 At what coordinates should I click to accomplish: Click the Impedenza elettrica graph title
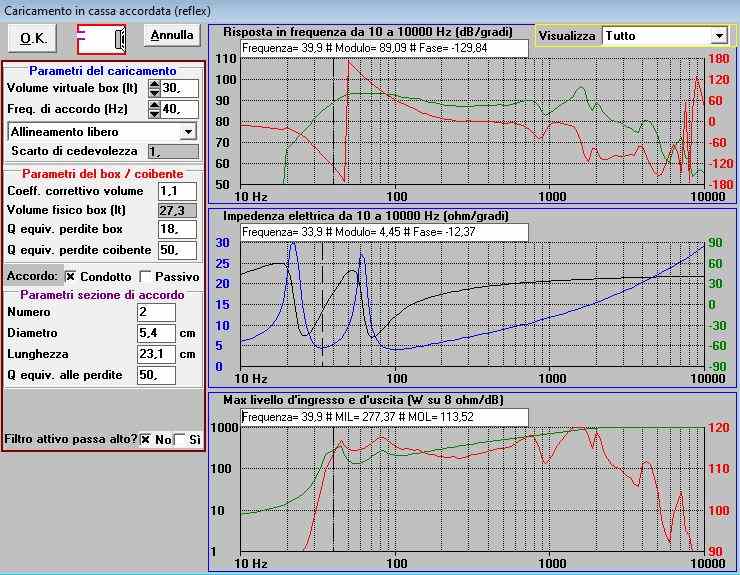(x=366, y=216)
